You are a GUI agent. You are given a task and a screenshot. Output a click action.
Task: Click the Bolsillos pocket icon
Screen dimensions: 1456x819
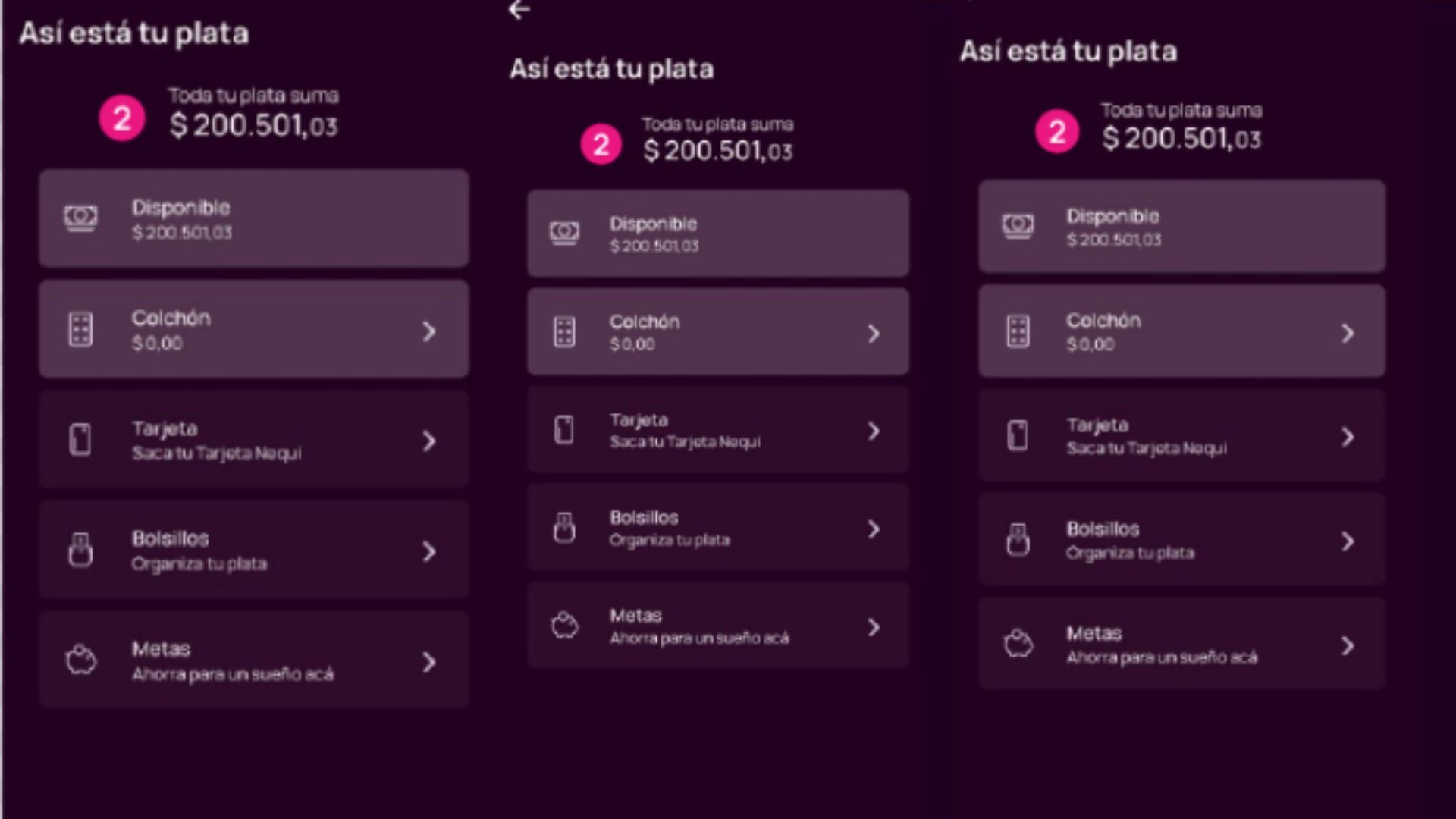(x=80, y=549)
